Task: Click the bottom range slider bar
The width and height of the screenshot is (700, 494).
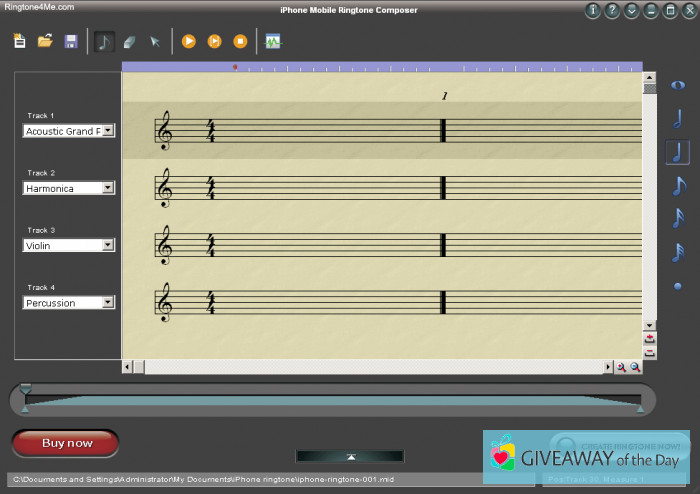Action: (332, 401)
